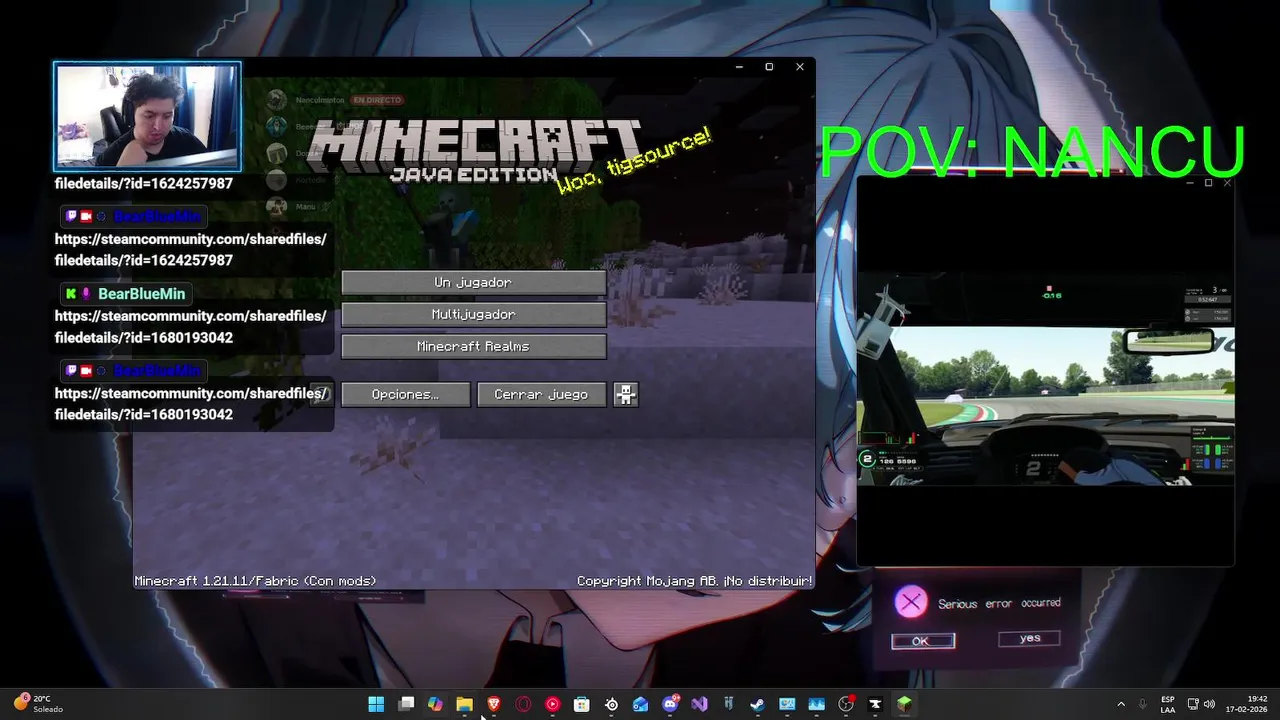The height and width of the screenshot is (720, 1280).
Task: Click OK in the Serious error dialog
Action: point(922,641)
